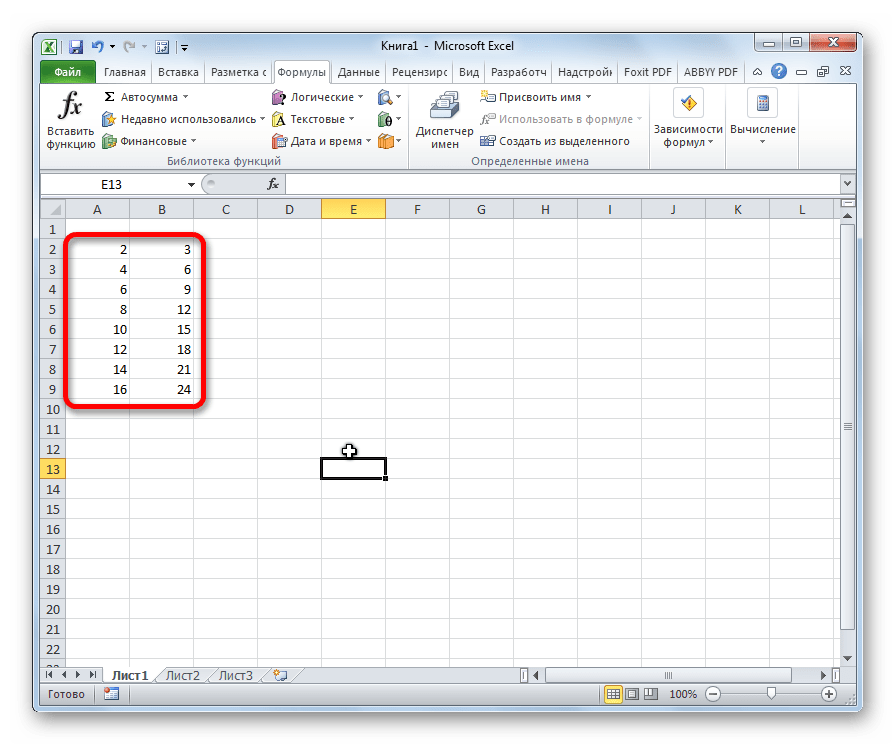
Task: Open the Excel Help question mark icon
Action: coord(778,71)
